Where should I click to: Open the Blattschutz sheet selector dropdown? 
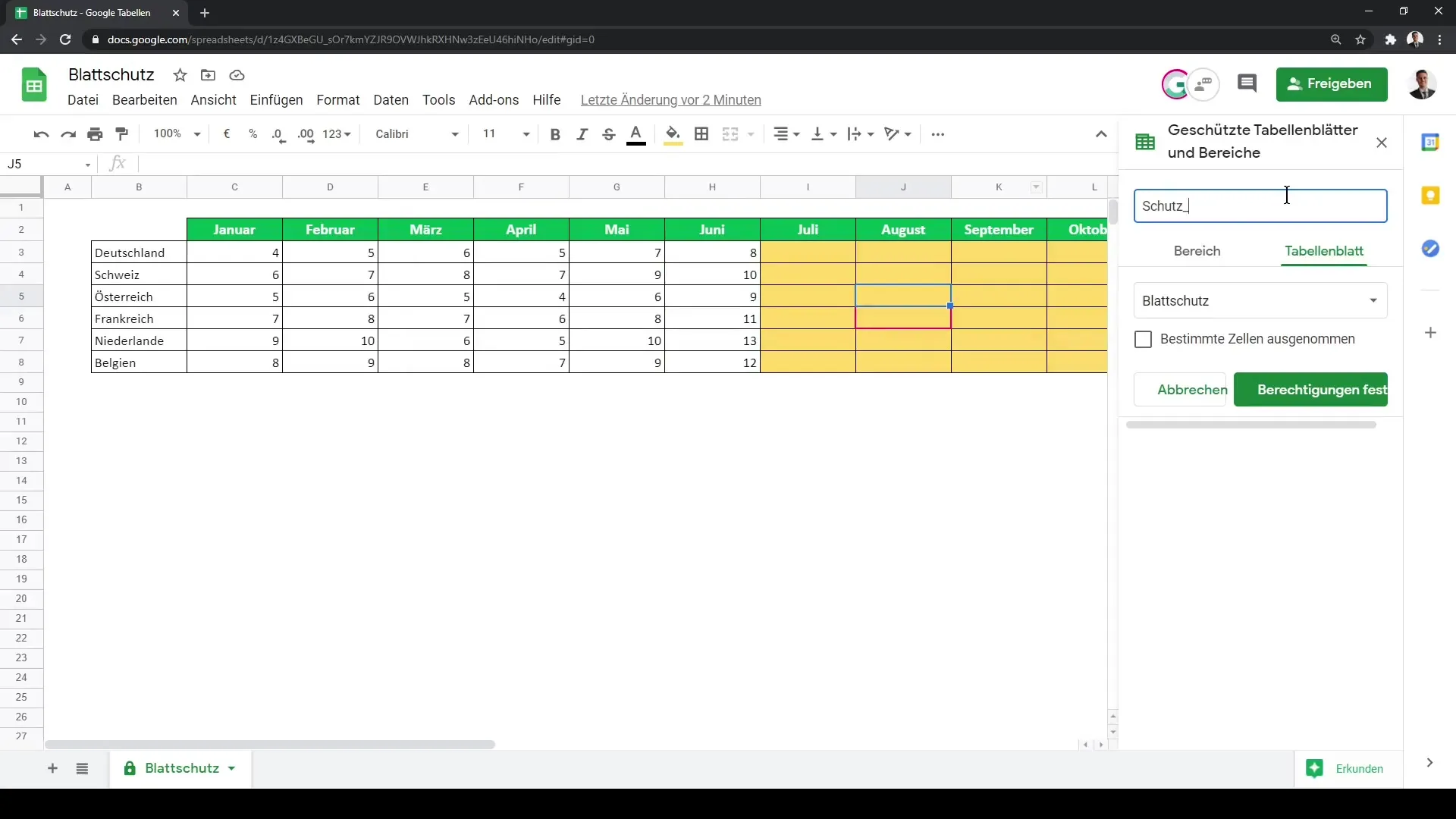[1260, 300]
